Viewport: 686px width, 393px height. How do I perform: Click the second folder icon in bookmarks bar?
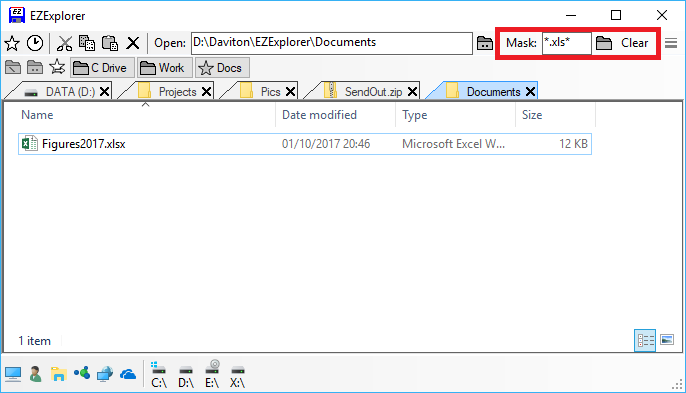(35, 68)
